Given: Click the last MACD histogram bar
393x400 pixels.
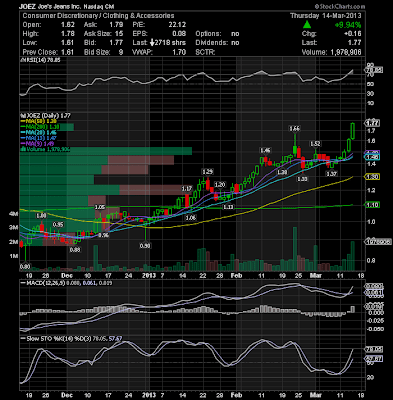Looking at the screenshot, I should 353,309.
